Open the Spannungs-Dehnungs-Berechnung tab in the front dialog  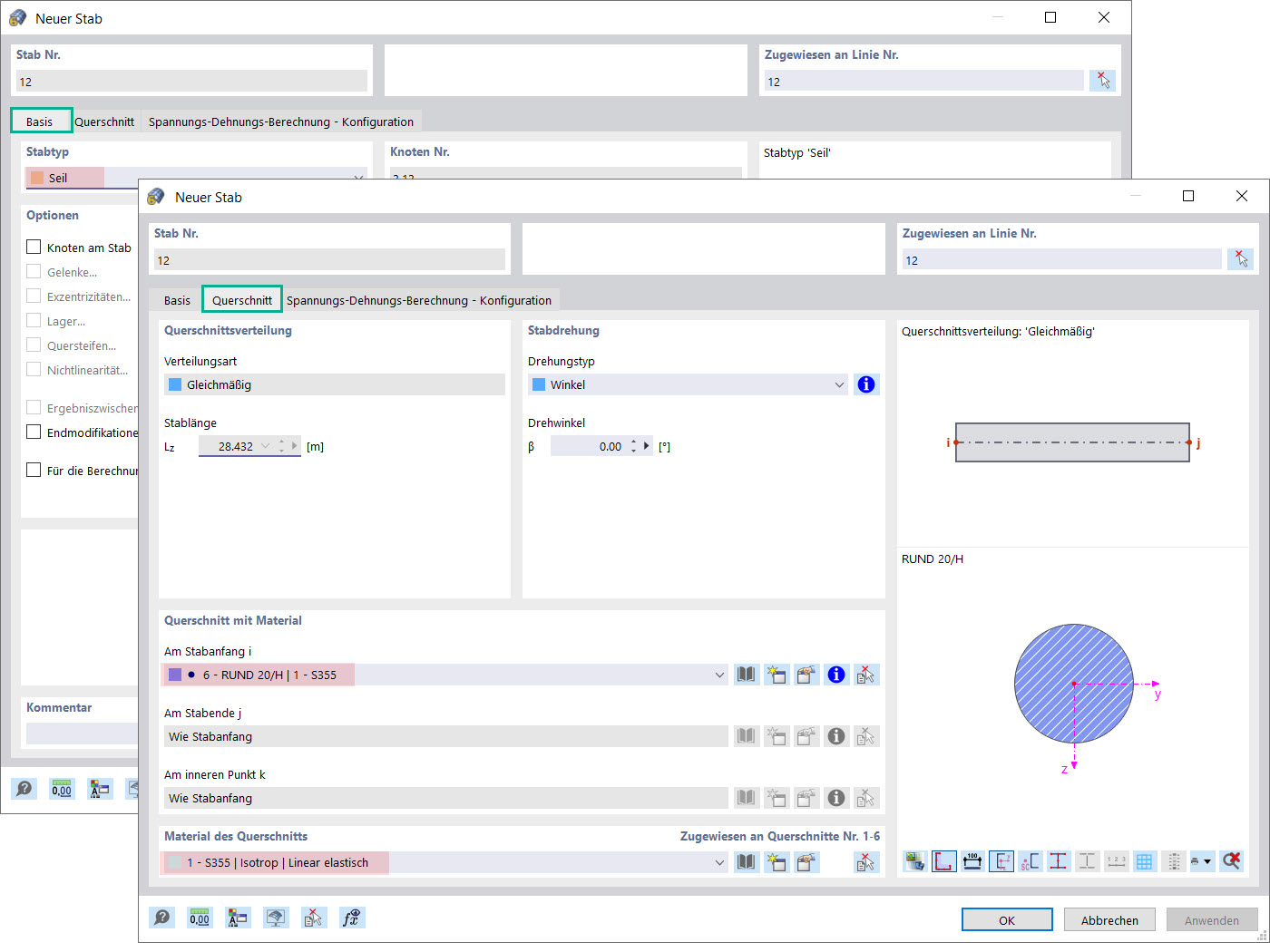419,300
